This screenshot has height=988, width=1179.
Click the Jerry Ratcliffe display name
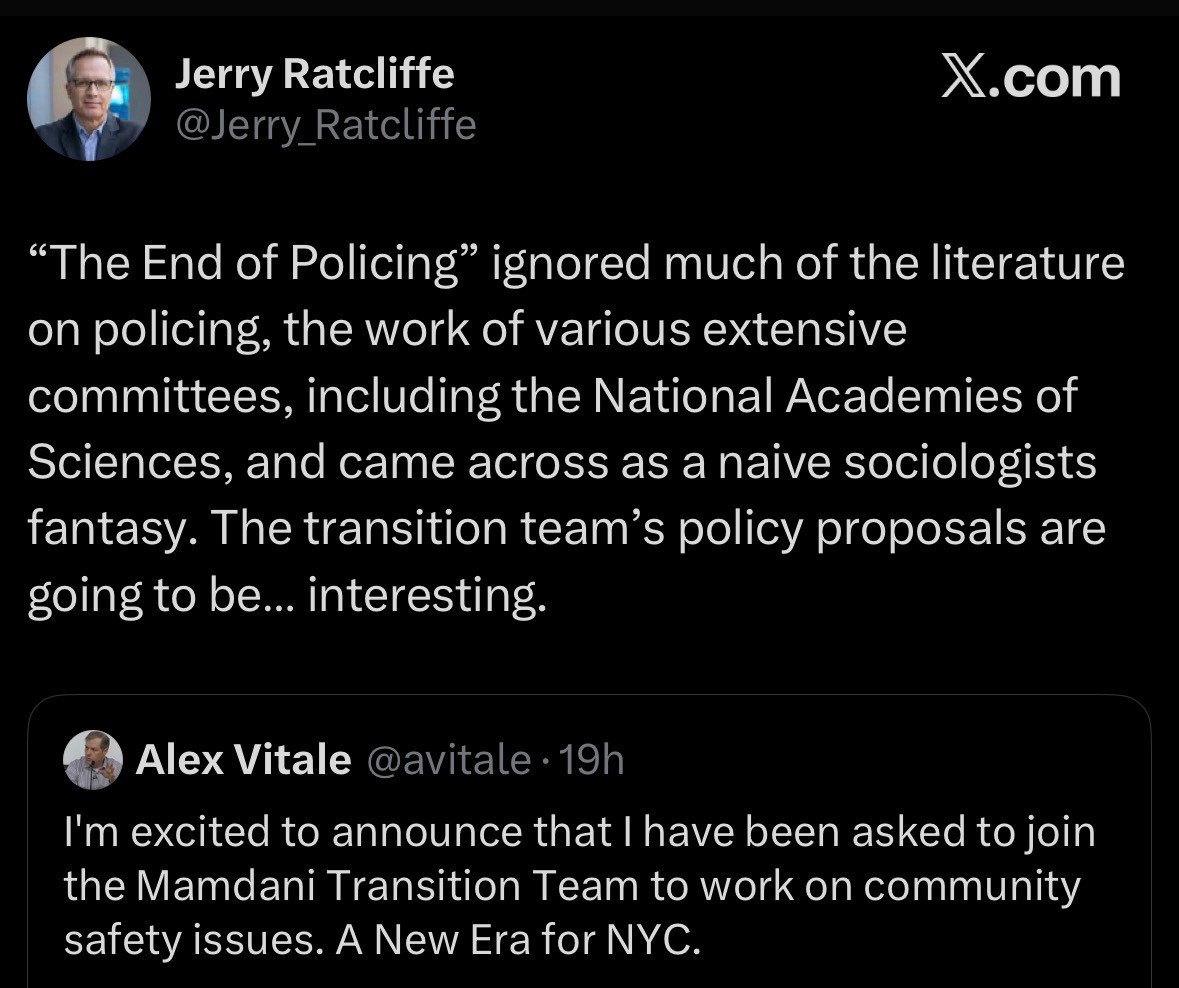coord(314,74)
